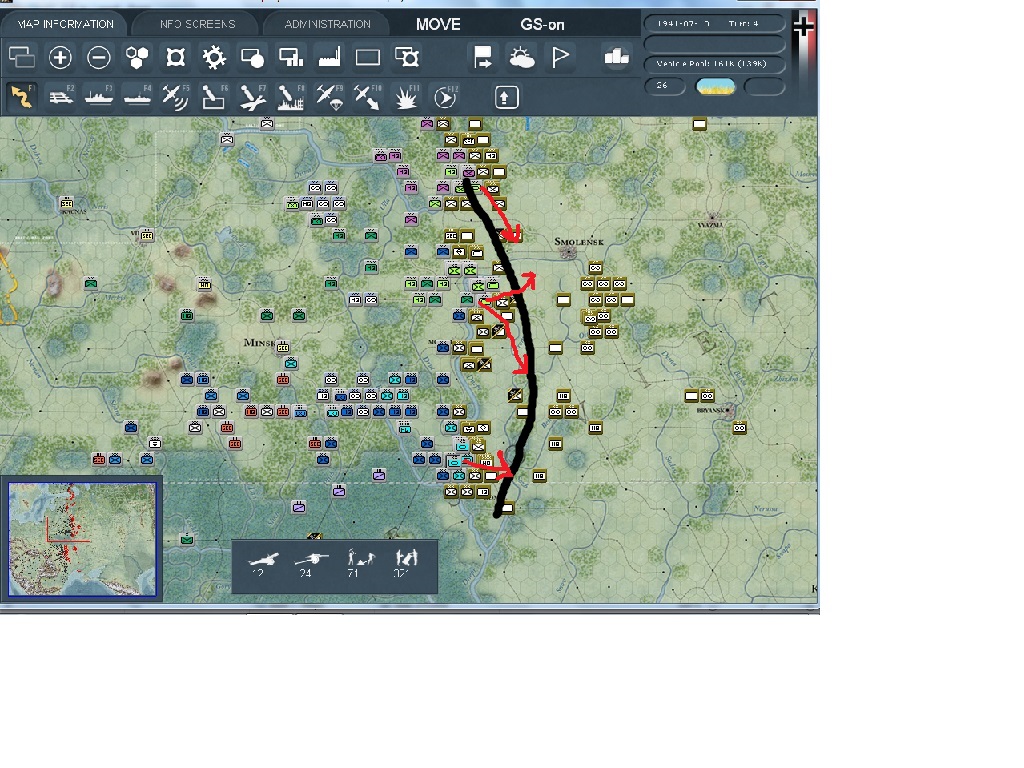Select the F2 rail movement mode

click(x=61, y=97)
